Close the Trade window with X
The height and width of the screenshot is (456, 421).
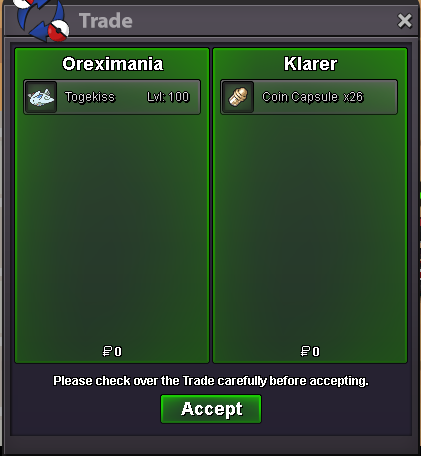tap(405, 21)
